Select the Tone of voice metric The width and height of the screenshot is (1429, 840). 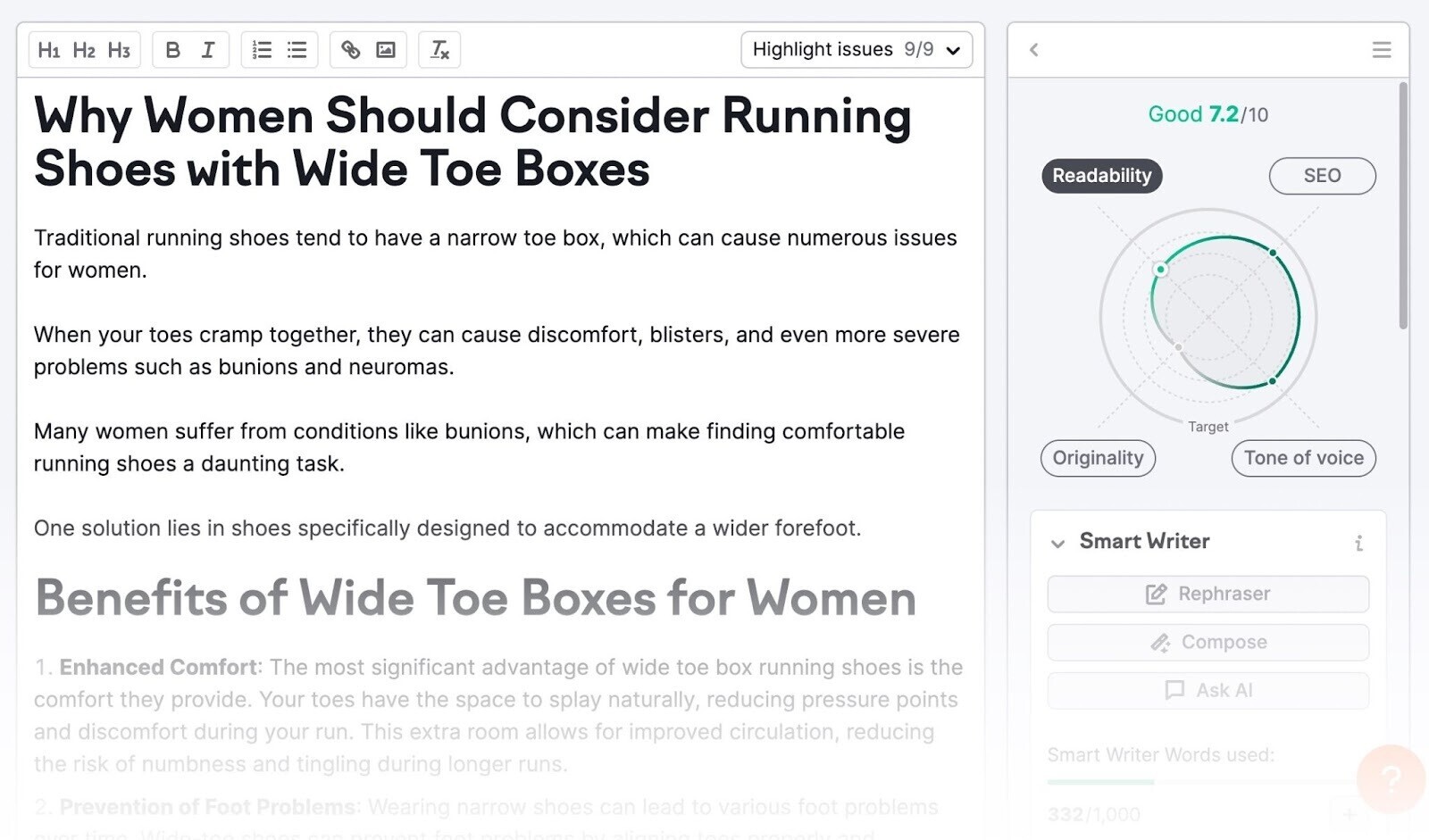tap(1303, 458)
